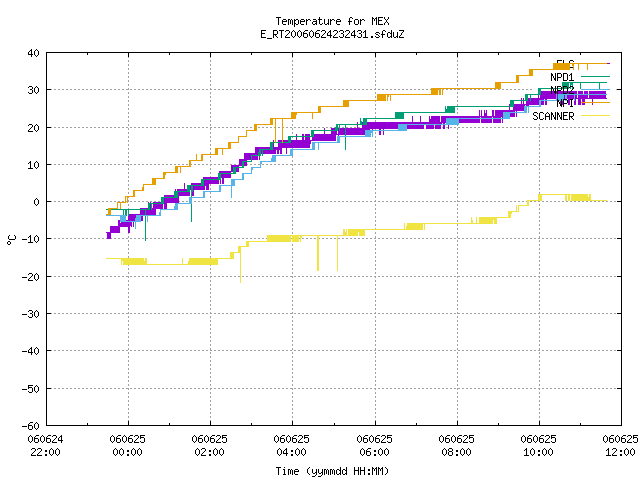Click the y-axis tick label -10
The height and width of the screenshot is (480, 640).
click(x=31, y=239)
